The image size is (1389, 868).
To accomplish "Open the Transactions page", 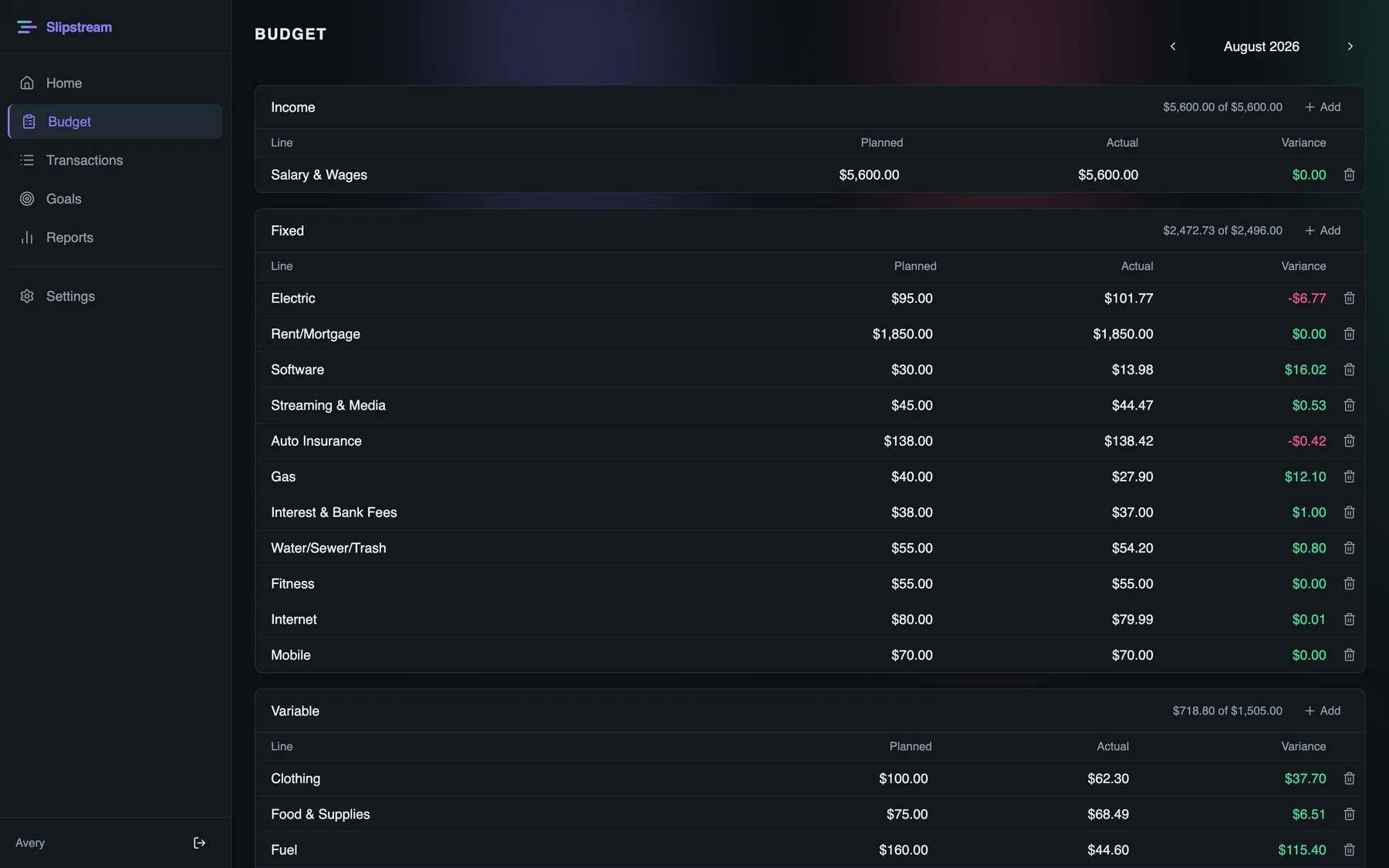I will pyautogui.click(x=116, y=160).
